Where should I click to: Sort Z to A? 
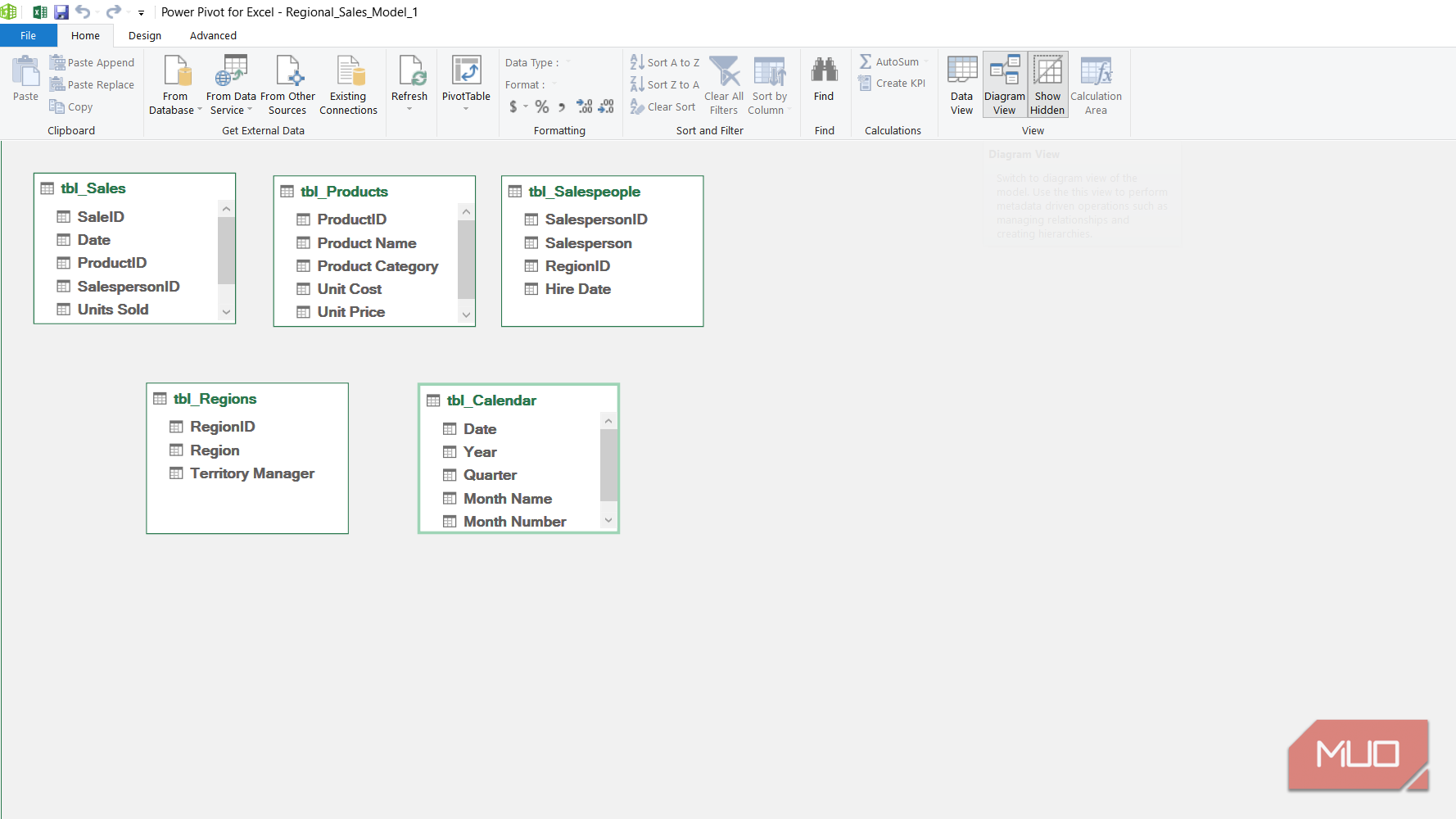point(665,84)
